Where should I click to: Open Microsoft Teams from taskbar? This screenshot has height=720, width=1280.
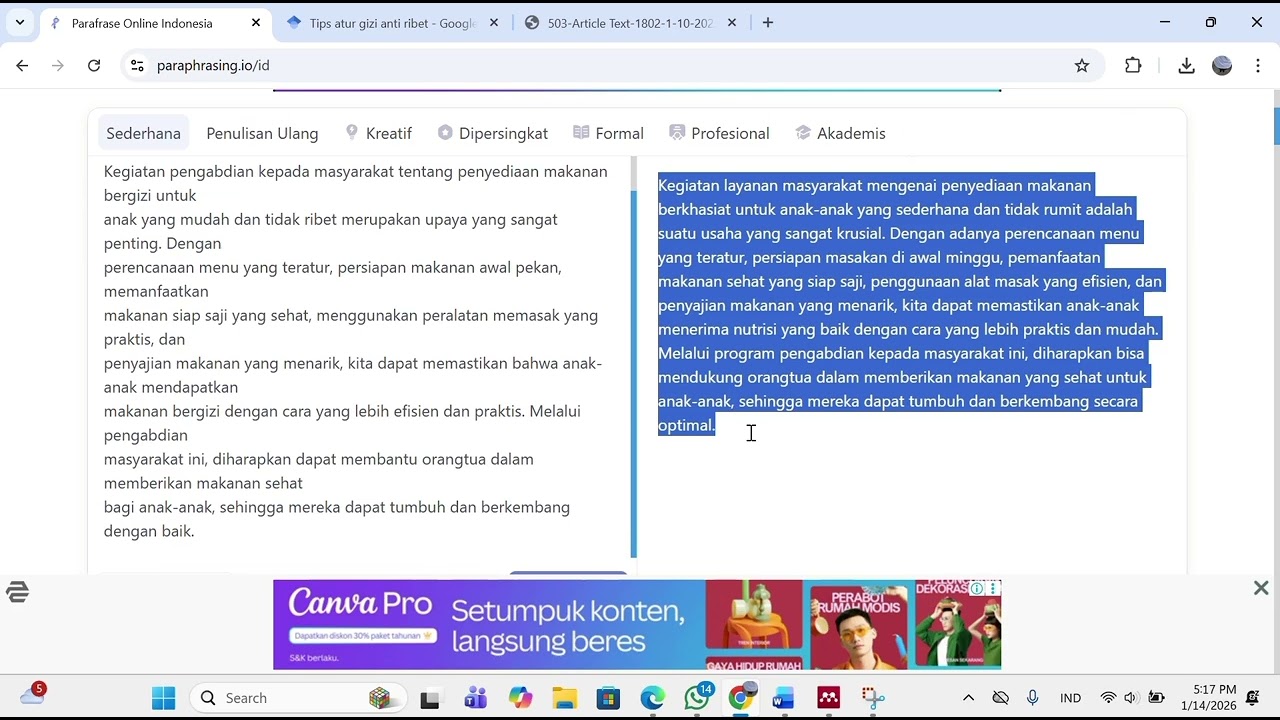pyautogui.click(x=475, y=698)
